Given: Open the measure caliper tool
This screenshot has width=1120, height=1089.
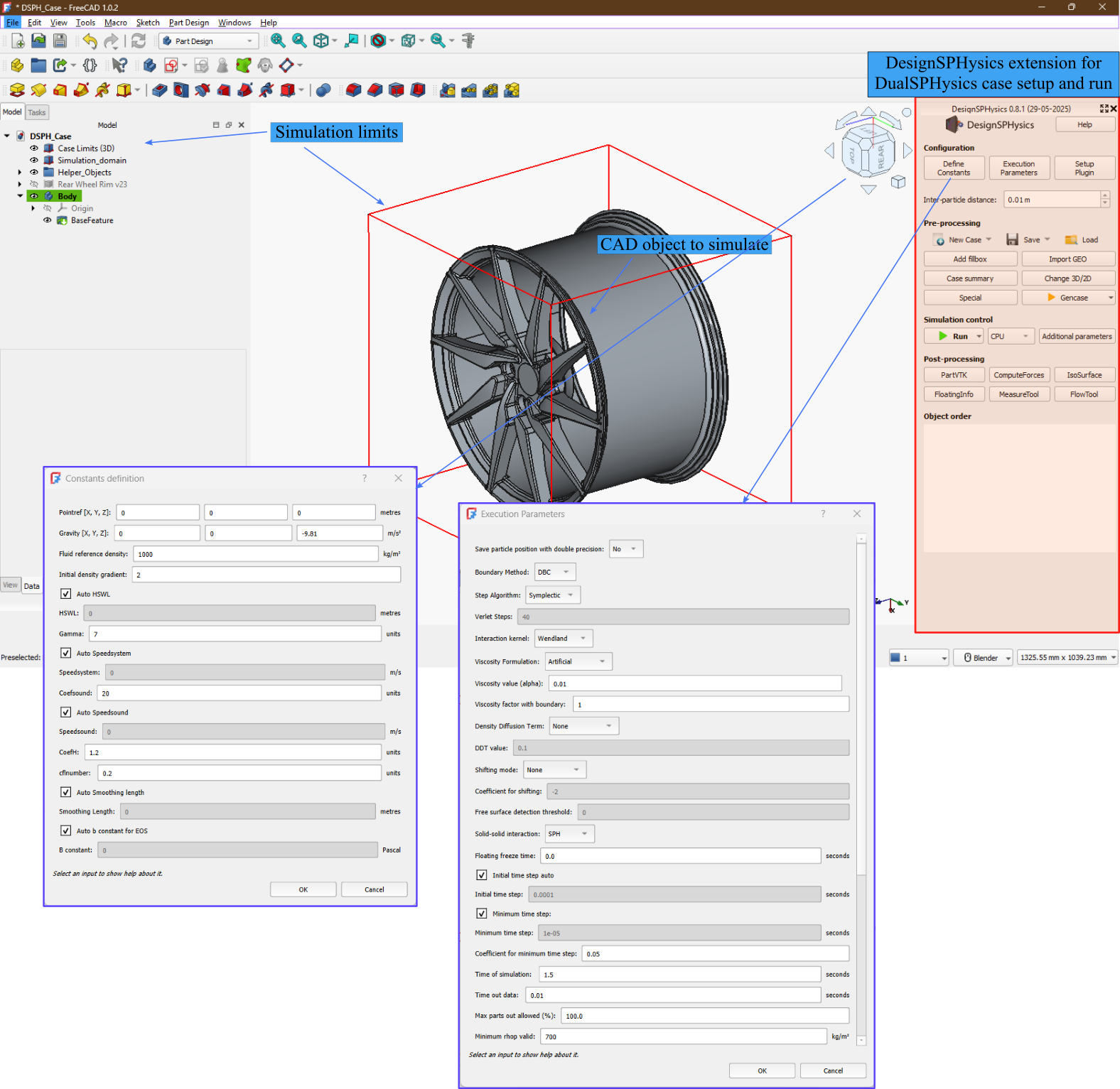Looking at the screenshot, I should tap(468, 41).
